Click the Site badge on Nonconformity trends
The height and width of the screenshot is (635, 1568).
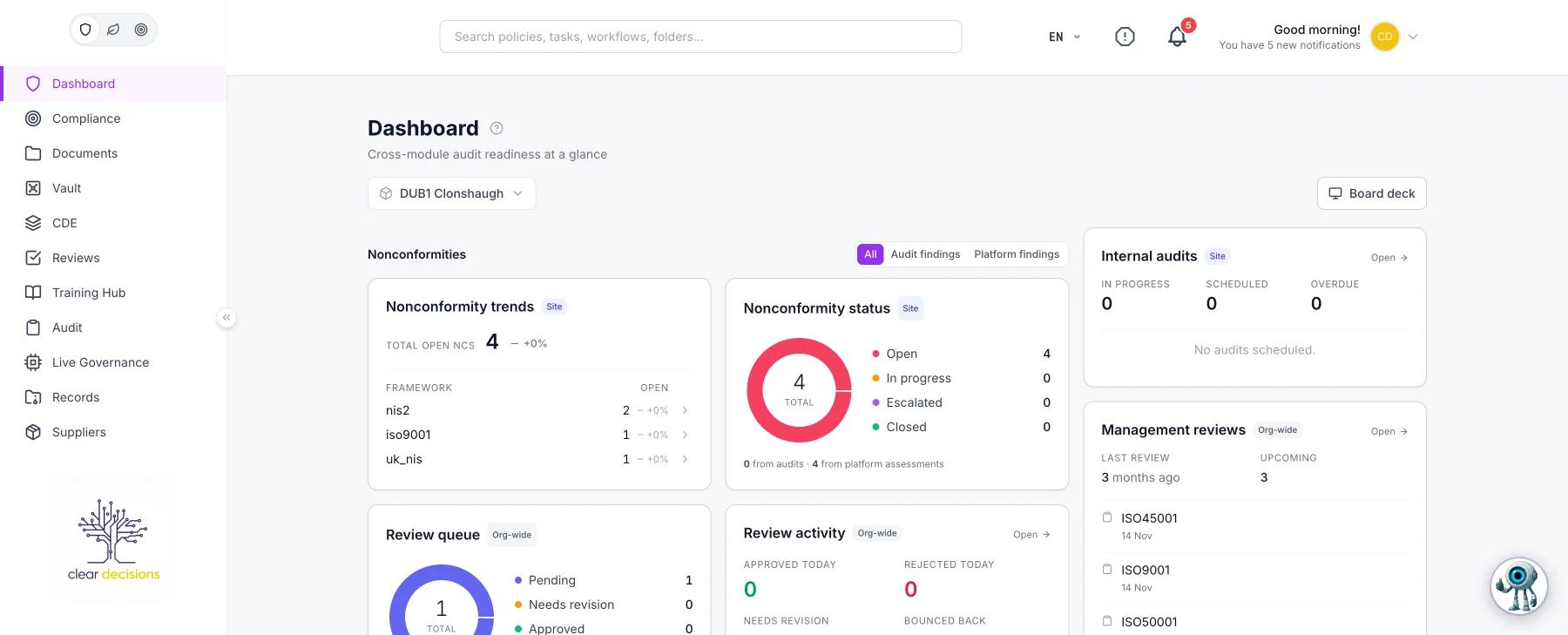click(554, 307)
